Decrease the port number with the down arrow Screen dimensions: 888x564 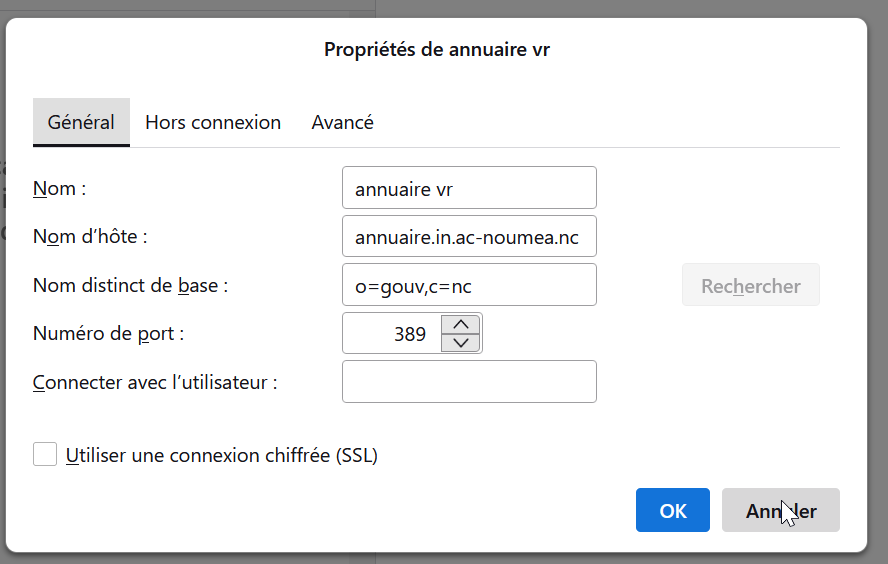(x=460, y=343)
